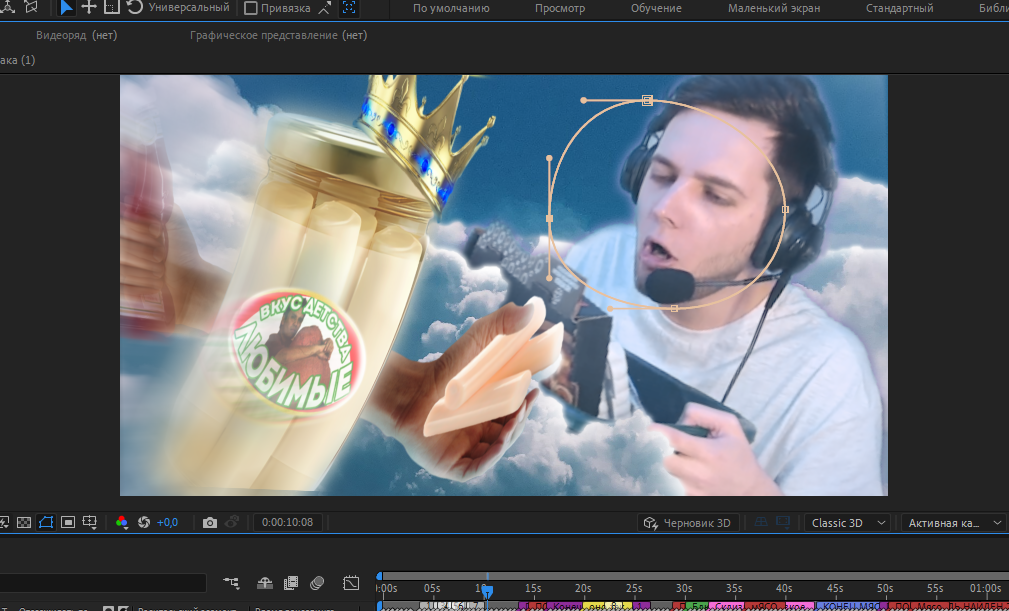Open the Графическое представление (нет) panel tab
Screen dimensions: 1009x611
[x=279, y=35]
